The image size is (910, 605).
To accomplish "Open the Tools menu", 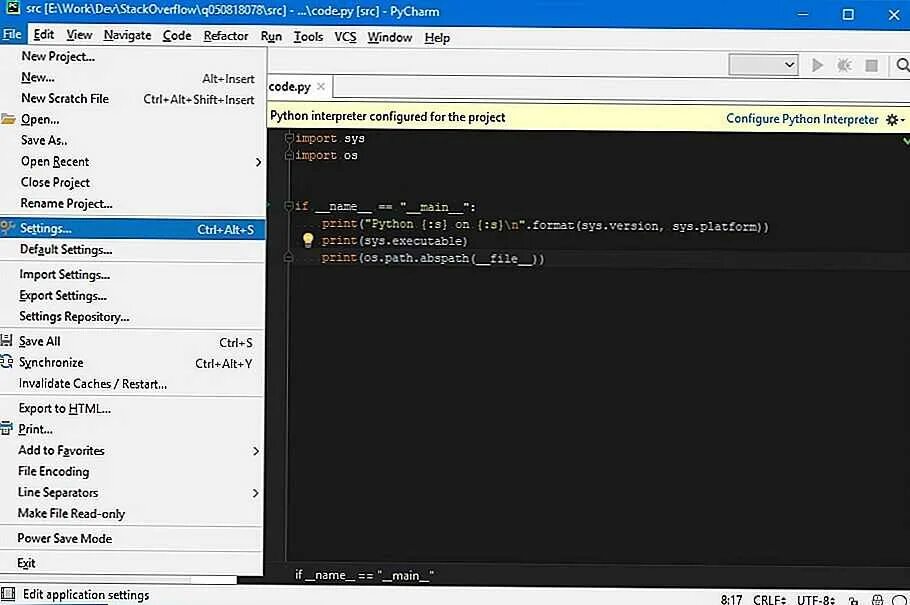I will [308, 37].
